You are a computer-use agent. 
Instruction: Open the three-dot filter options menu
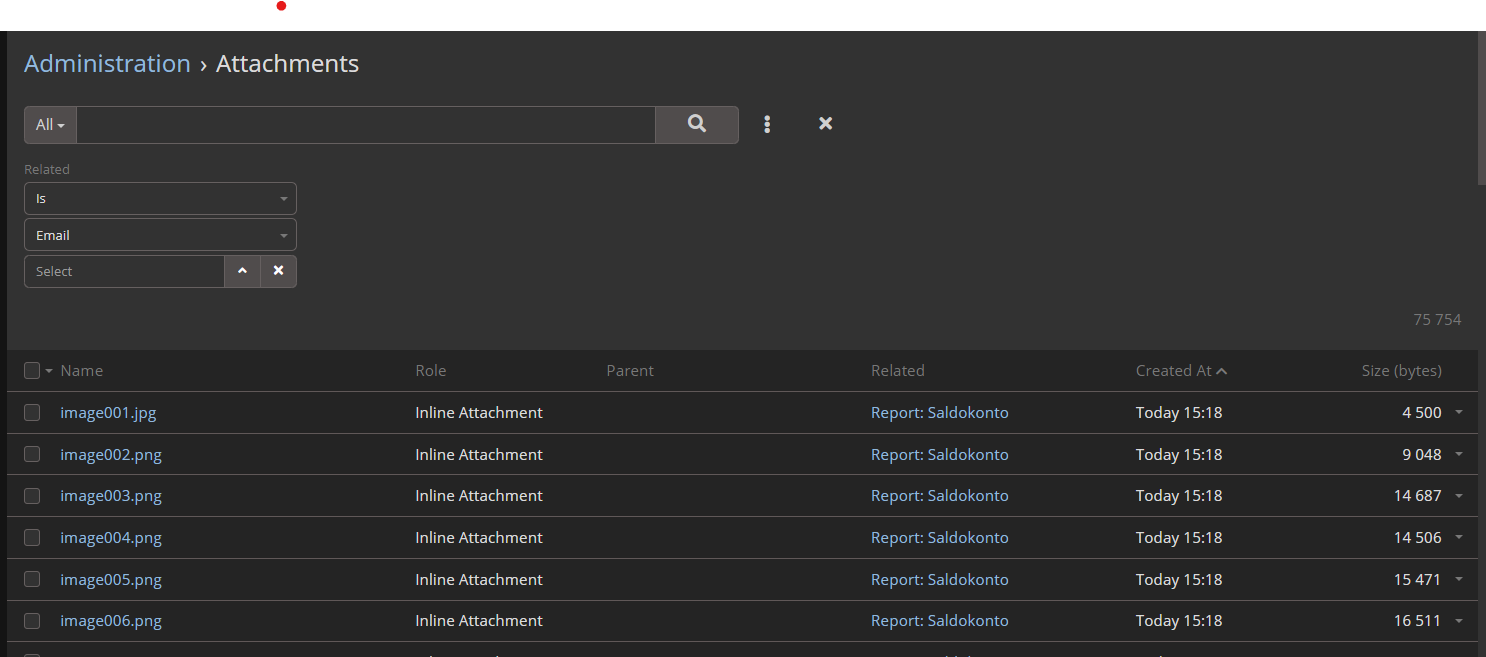tap(767, 124)
